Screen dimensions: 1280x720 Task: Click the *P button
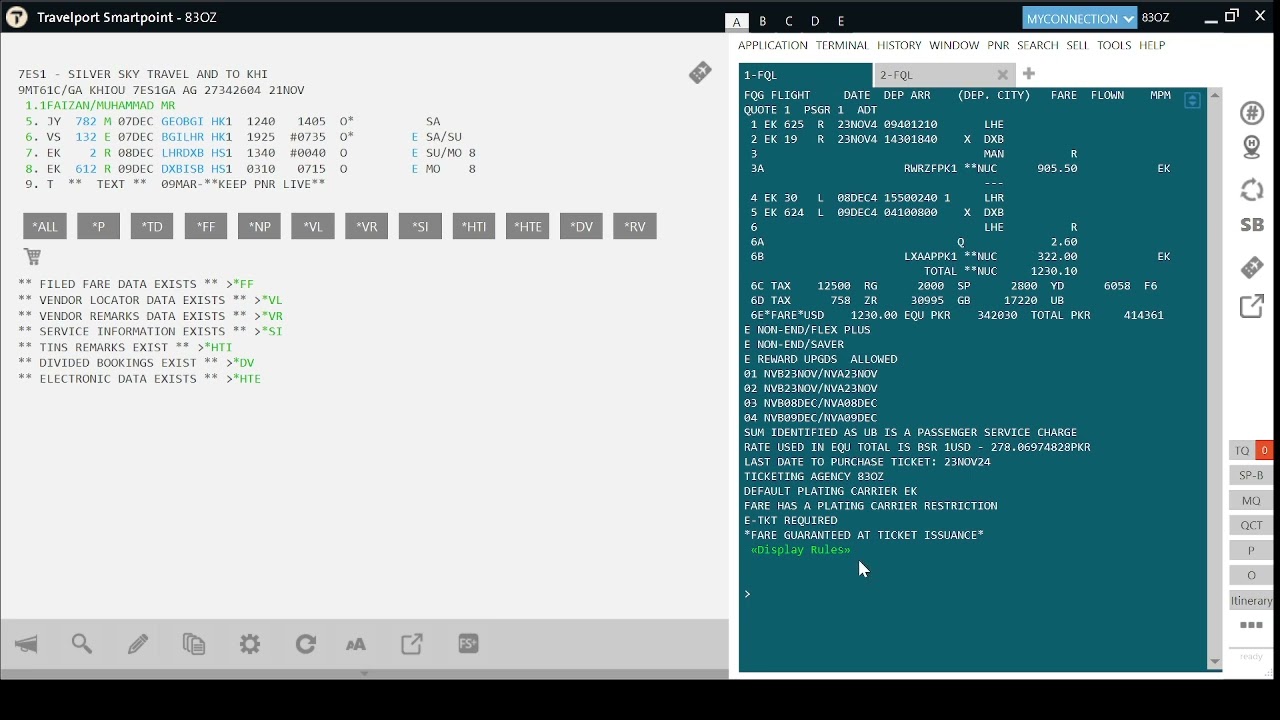point(98,227)
